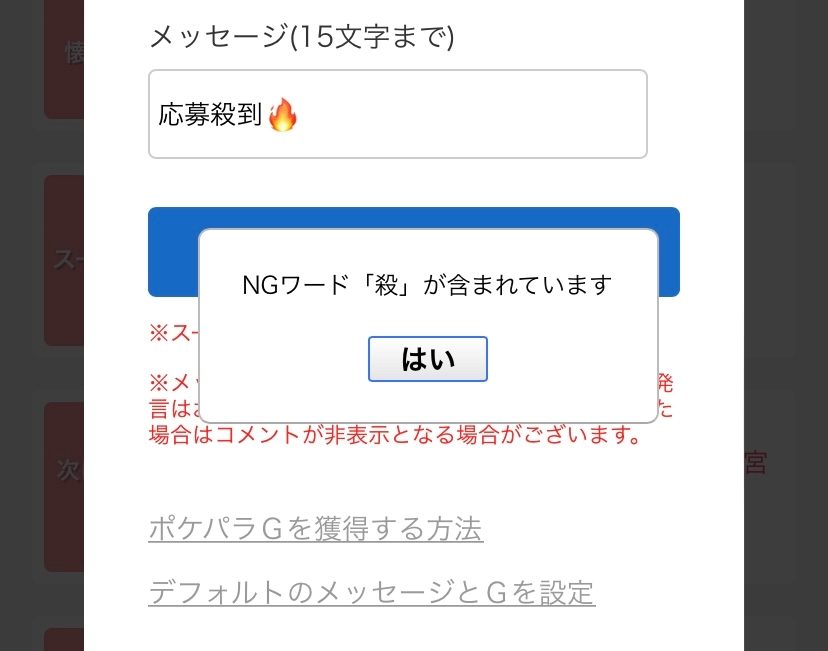
Task: Open the デフォルトのメッセージとGを設定 link
Action: click(371, 593)
